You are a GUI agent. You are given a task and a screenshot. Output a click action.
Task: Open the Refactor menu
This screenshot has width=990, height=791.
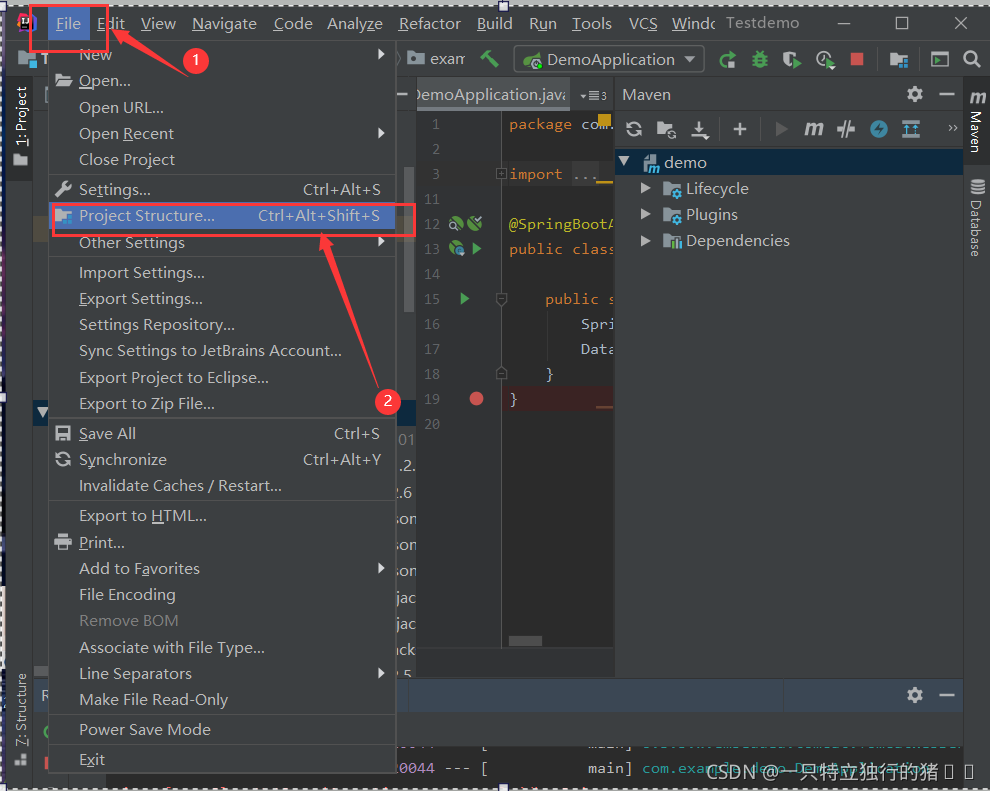tap(429, 24)
